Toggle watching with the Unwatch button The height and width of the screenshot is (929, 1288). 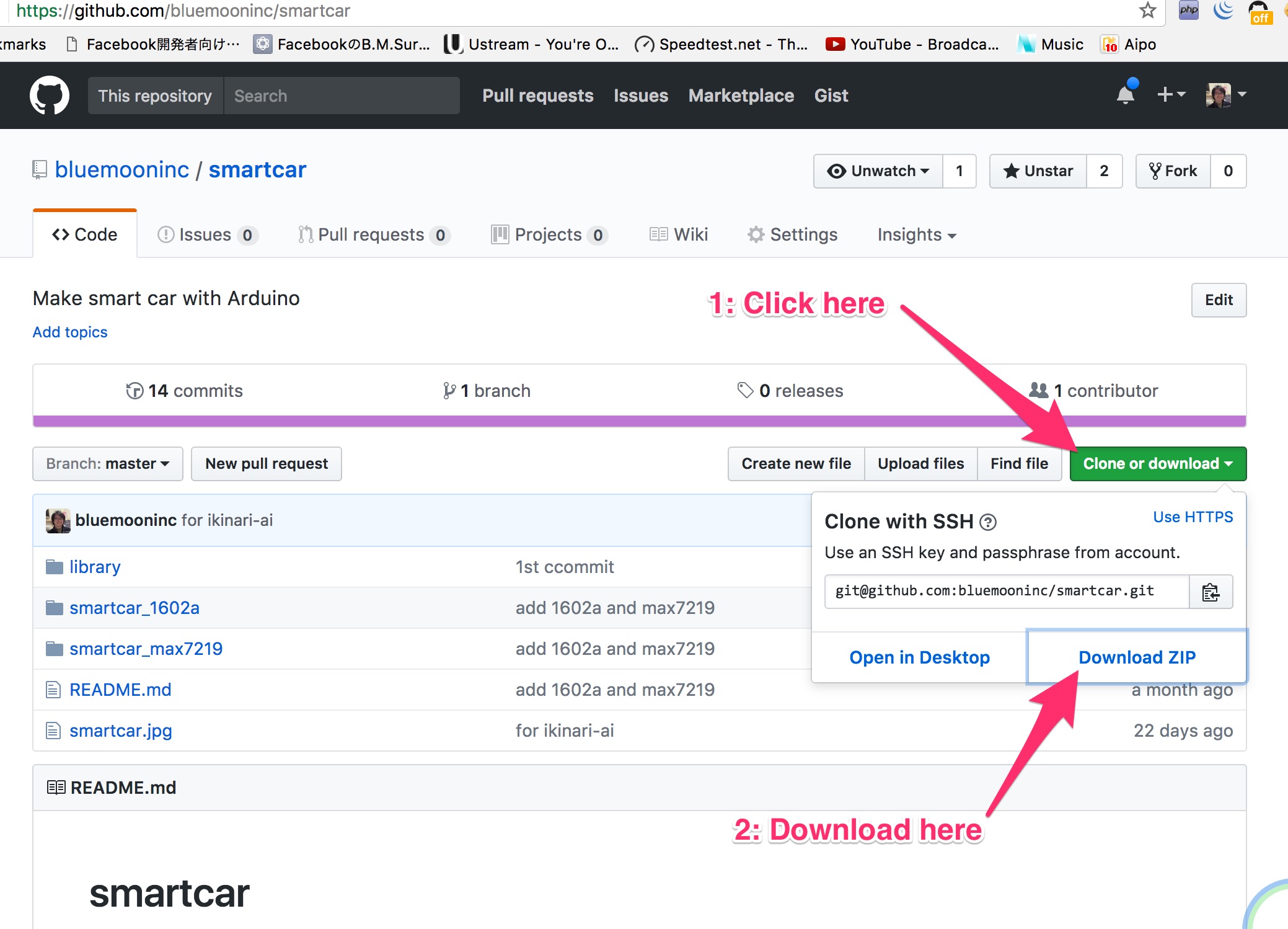pos(878,171)
